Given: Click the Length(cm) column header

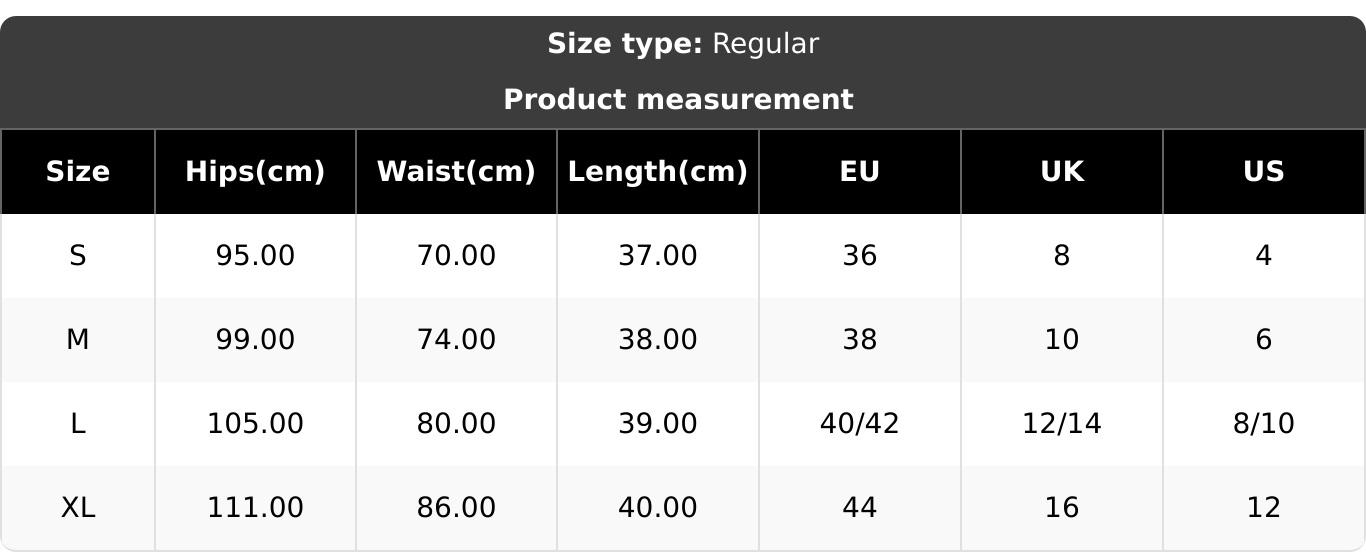Looking at the screenshot, I should (657, 172).
